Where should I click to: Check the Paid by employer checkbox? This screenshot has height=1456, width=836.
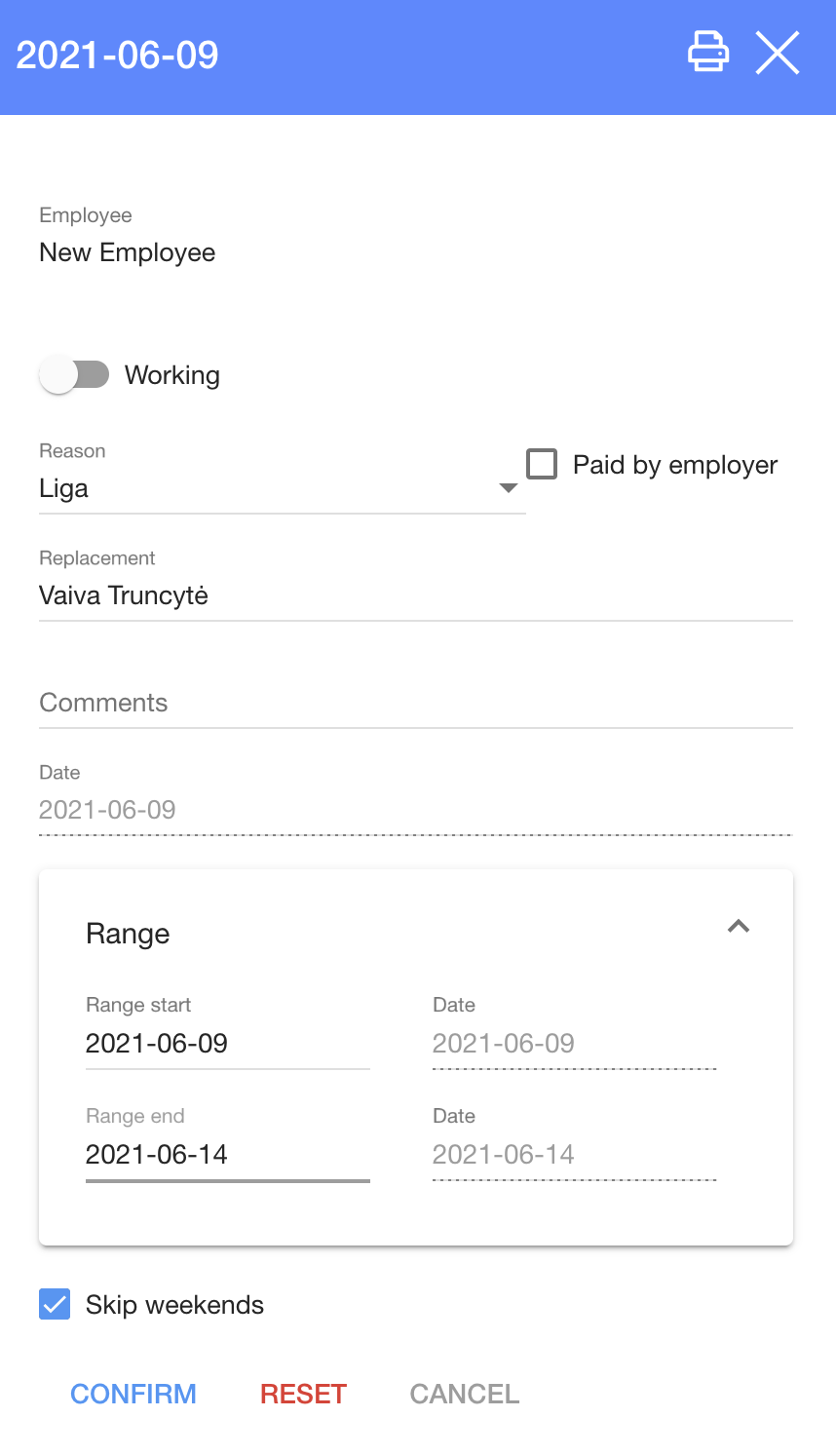(542, 464)
